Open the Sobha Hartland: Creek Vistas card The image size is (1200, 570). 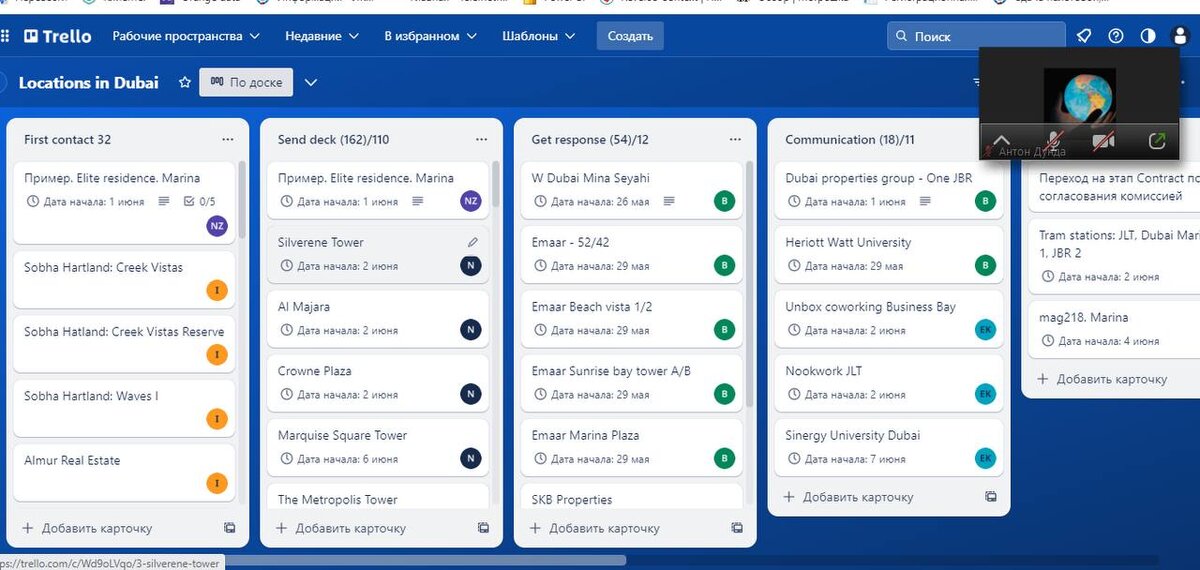point(123,278)
